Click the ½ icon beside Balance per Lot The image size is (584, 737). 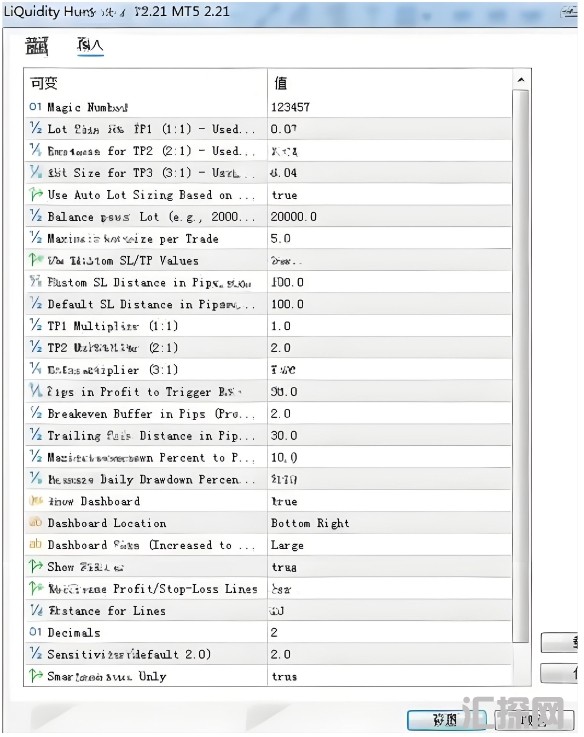tap(36, 216)
